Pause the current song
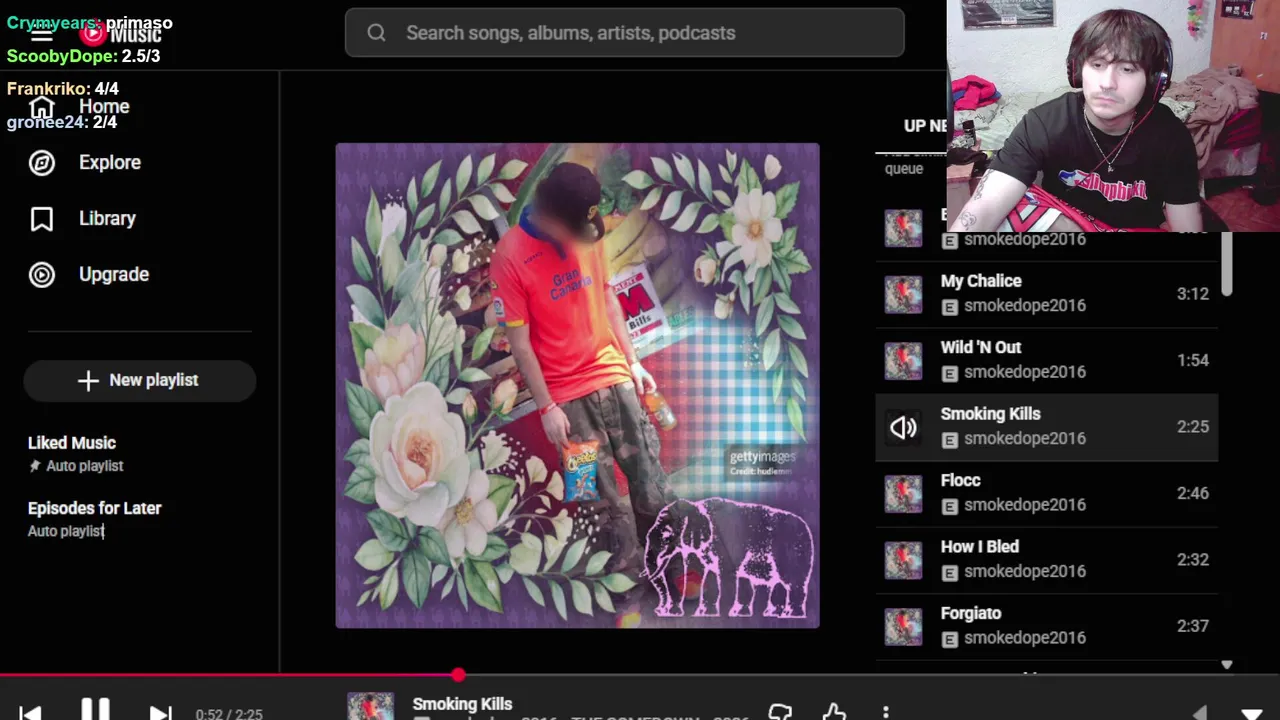This screenshot has width=1280, height=720. [x=95, y=710]
